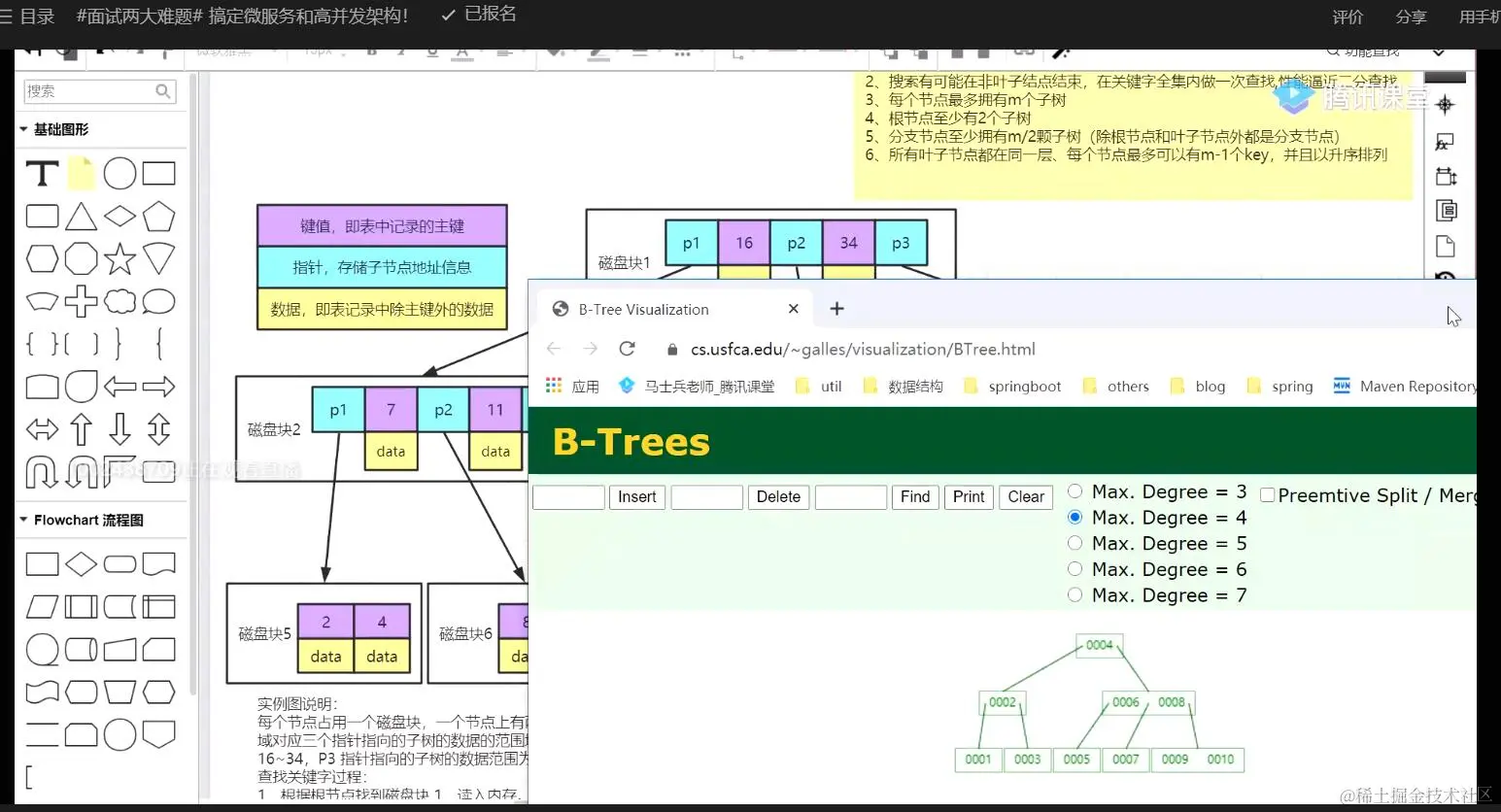Screen dimensions: 1501x812
Task: Open the 马士兵老师_腾讯课堂 bookmark
Action: tap(698, 387)
